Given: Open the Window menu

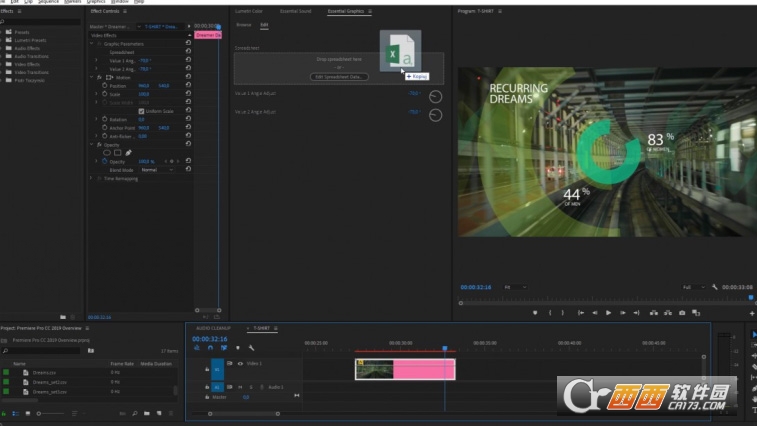Looking at the screenshot, I should pos(120,2).
